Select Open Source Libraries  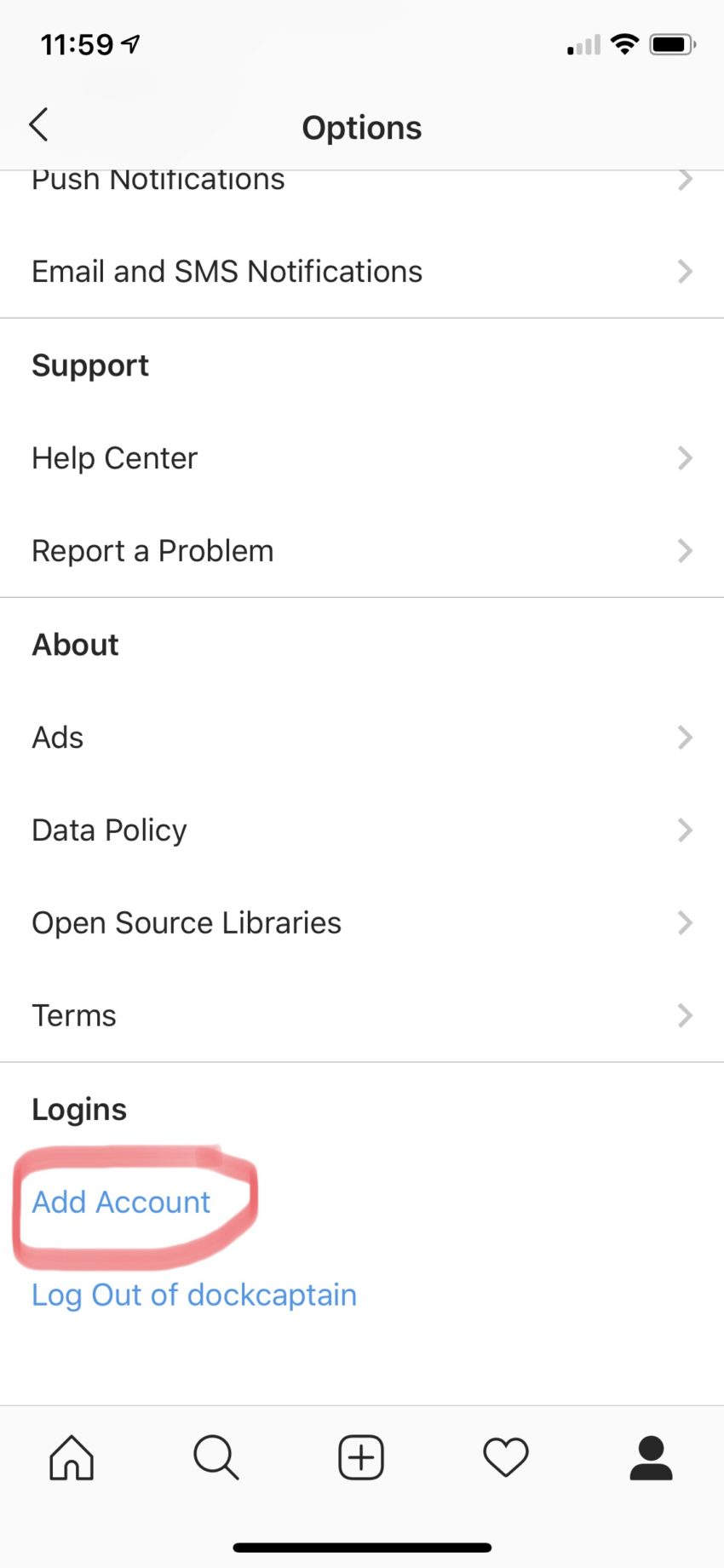187,923
